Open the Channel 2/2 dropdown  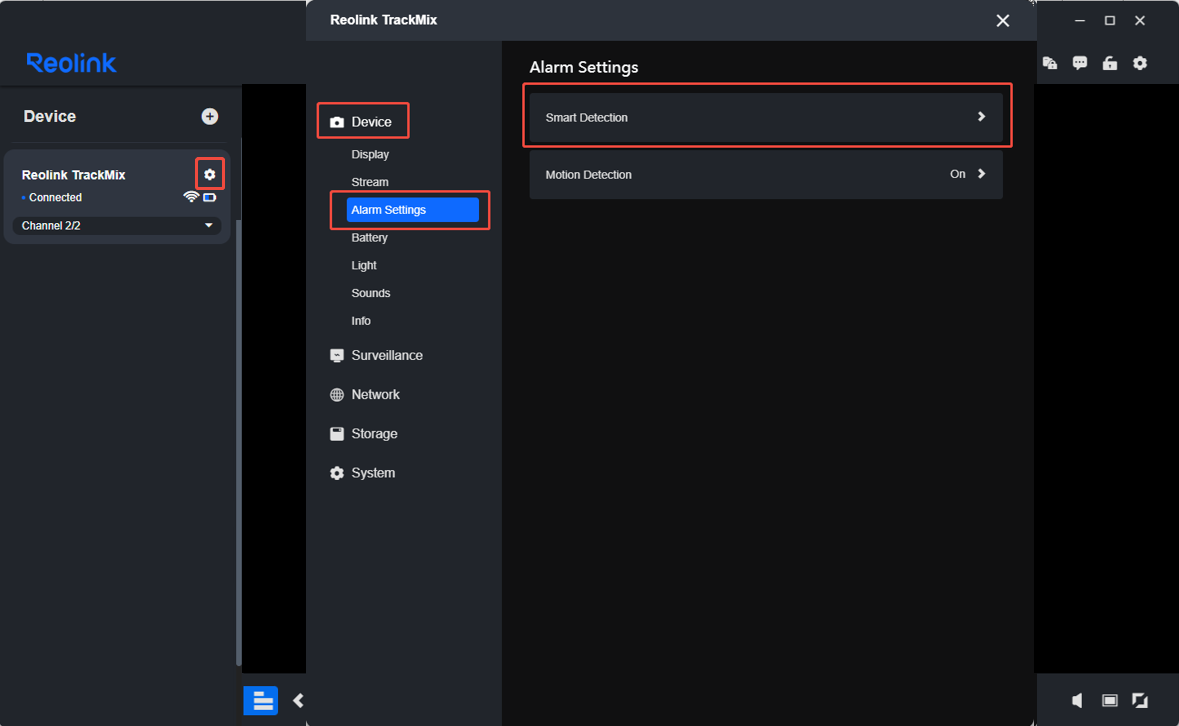pyautogui.click(x=117, y=225)
